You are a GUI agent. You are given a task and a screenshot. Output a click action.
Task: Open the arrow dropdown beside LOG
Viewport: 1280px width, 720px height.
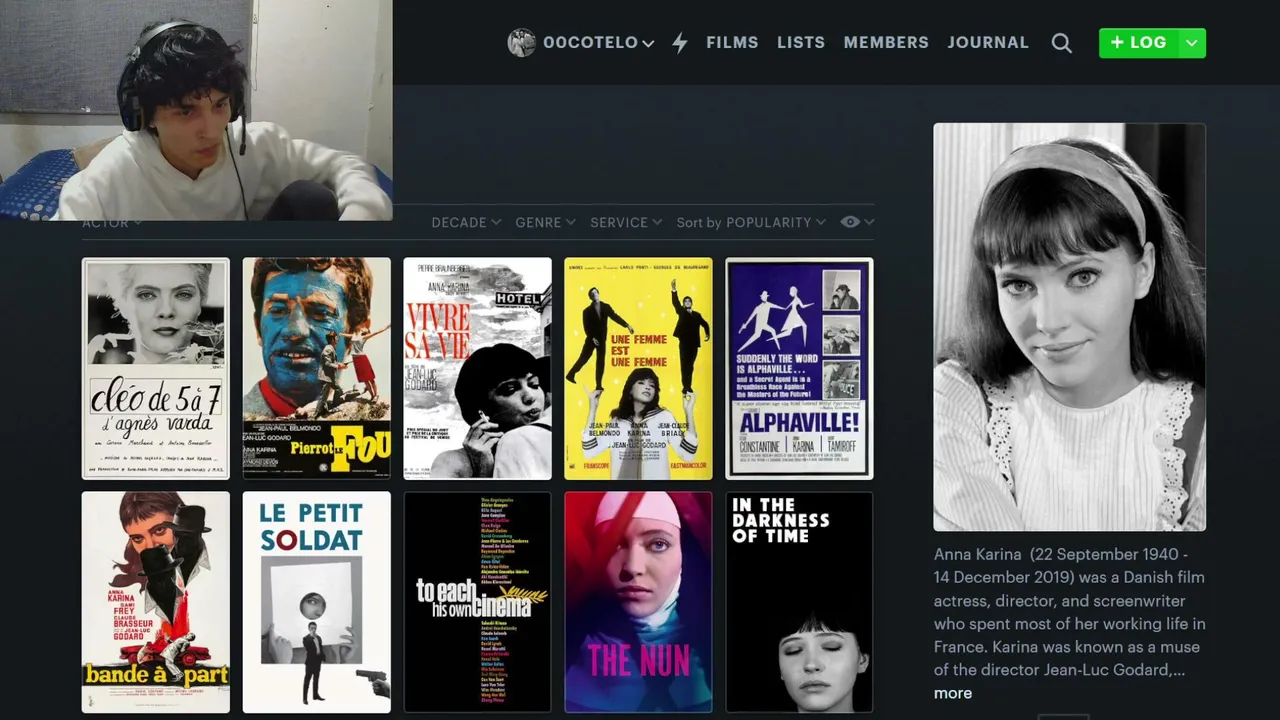pos(1191,43)
